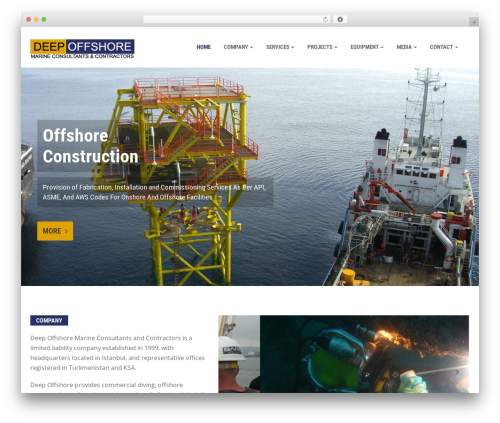Viewport: 500px width, 423px height.
Task: Advance image carousel with right arrow
Action: [457, 372]
